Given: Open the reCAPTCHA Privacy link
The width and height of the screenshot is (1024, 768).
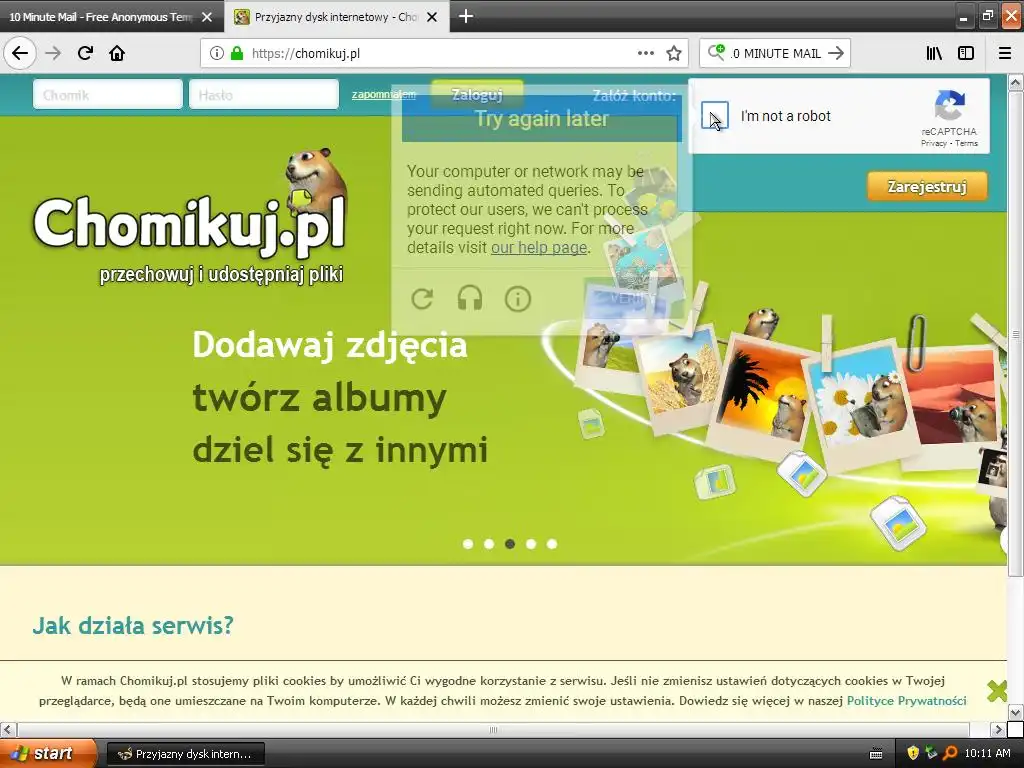Looking at the screenshot, I should tap(934, 143).
